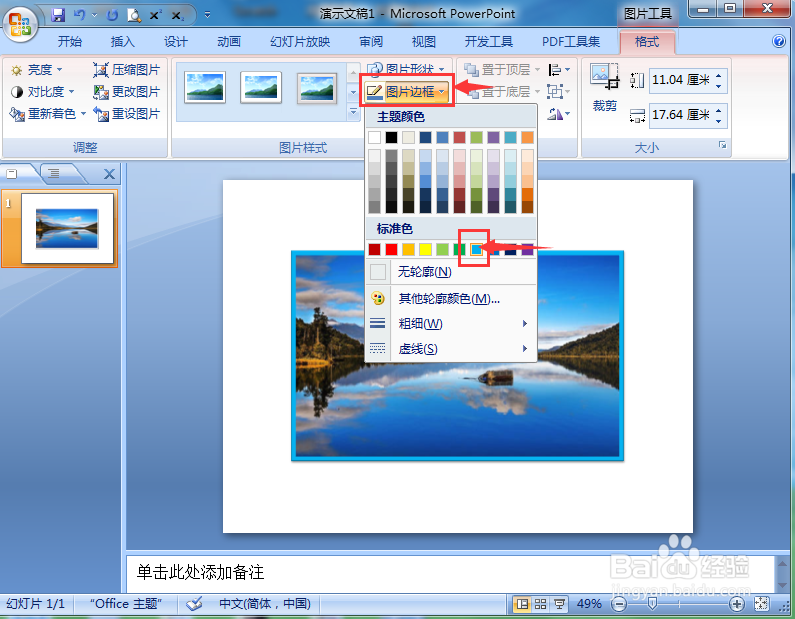Click 重设图片 reset picture
Image resolution: width=795 pixels, height=619 pixels.
pyautogui.click(x=127, y=114)
